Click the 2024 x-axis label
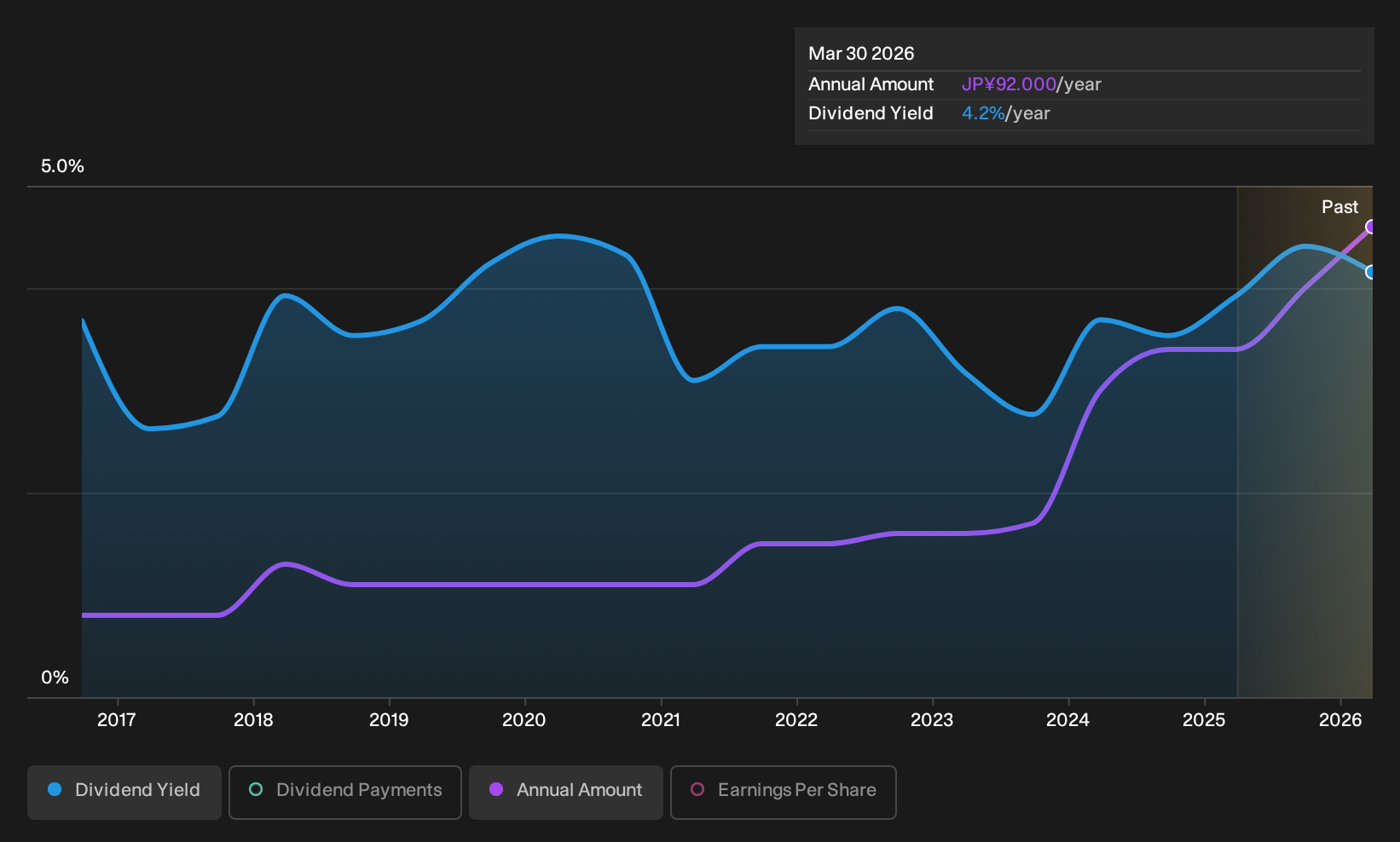 [1067, 720]
